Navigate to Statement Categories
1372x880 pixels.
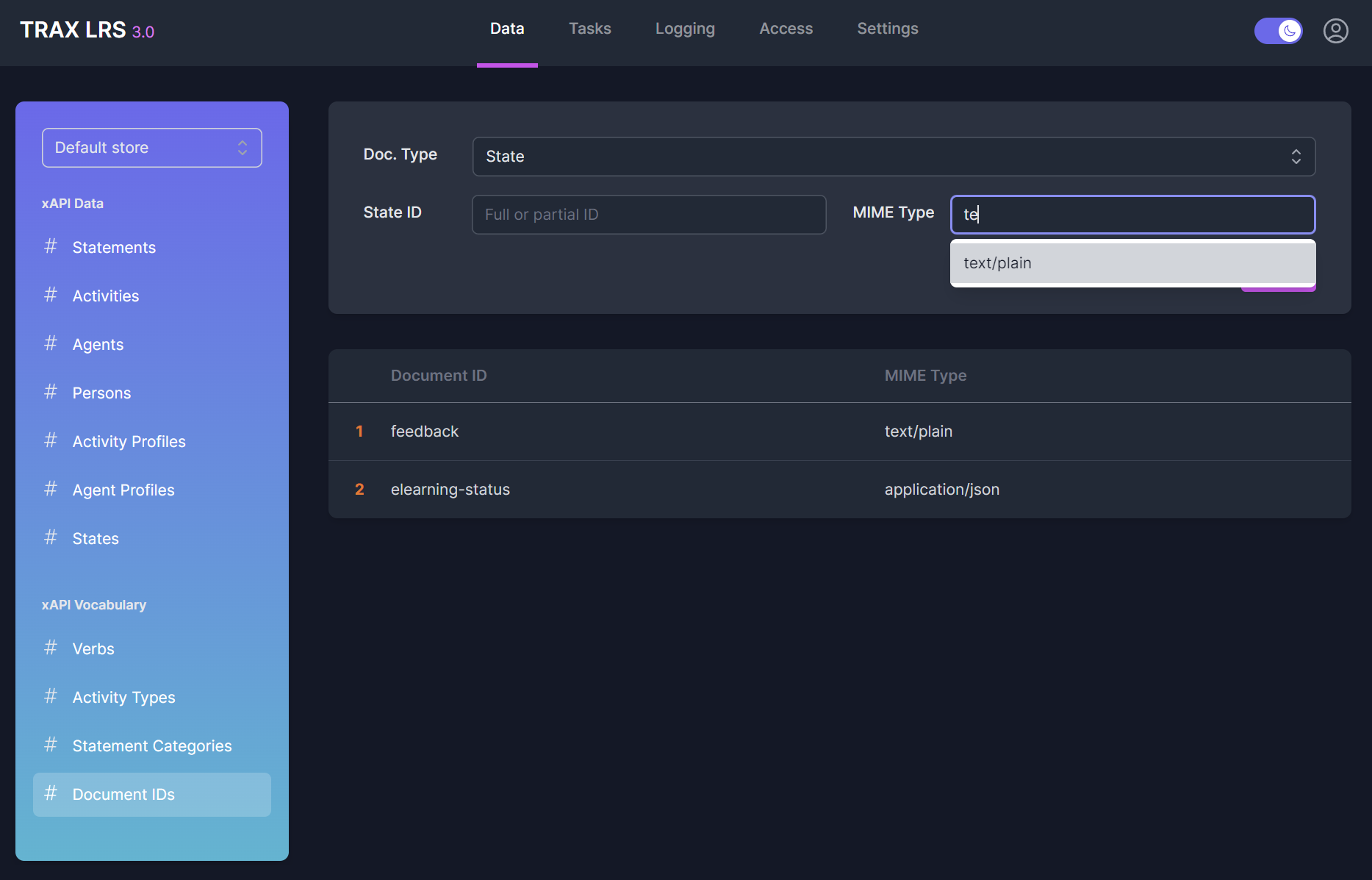(x=151, y=745)
